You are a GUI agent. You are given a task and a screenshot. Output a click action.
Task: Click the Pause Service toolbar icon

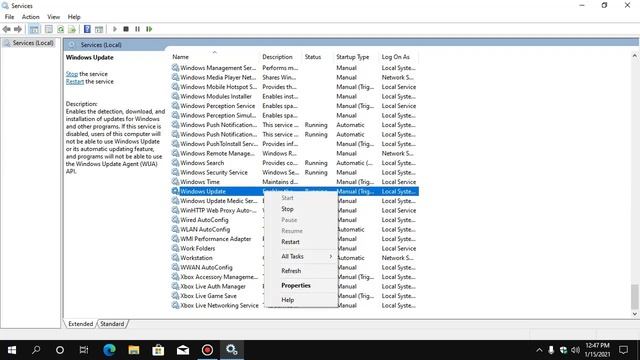tap(138, 29)
